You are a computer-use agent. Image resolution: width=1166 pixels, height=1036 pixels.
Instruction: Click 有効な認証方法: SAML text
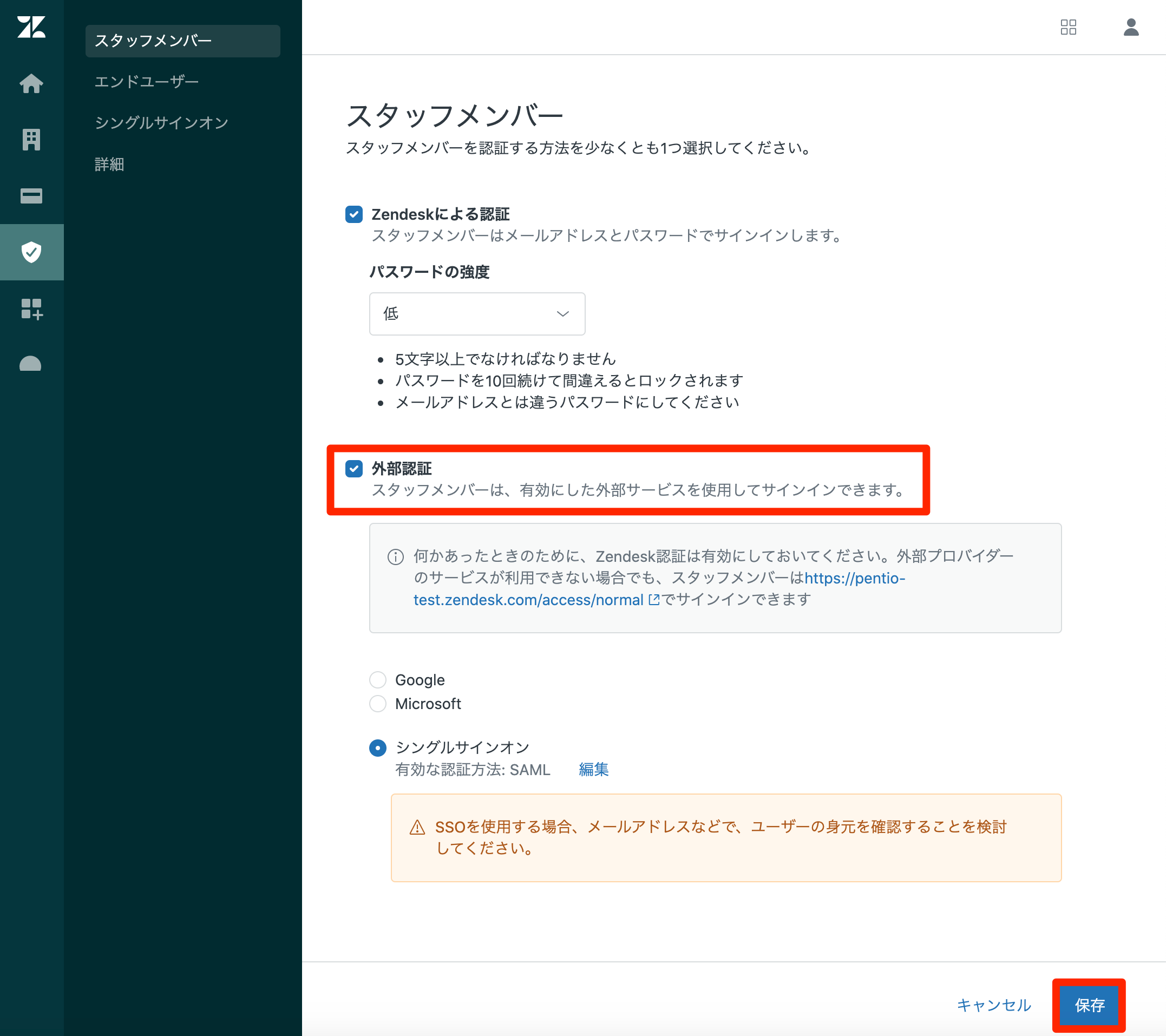point(473,770)
